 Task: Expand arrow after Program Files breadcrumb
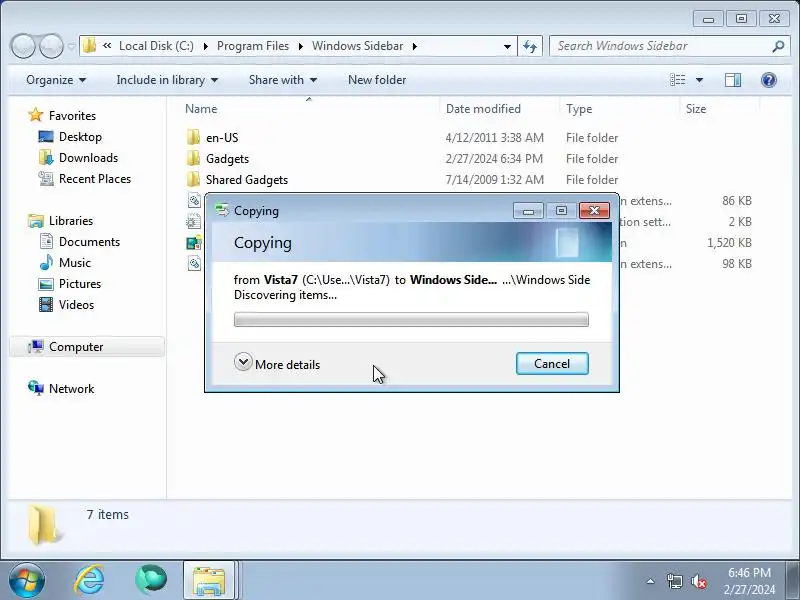[x=301, y=46]
